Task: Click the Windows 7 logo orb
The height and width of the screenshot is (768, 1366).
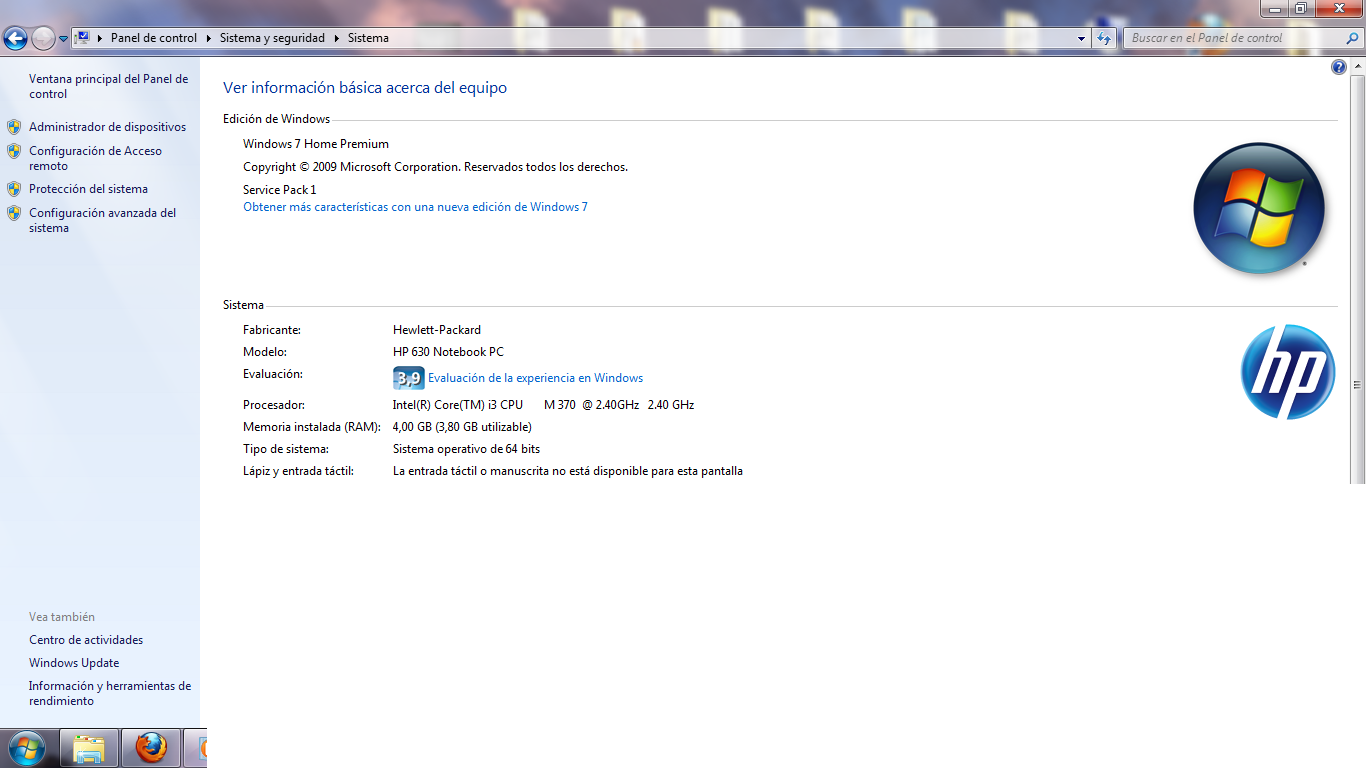Action: coord(1259,209)
